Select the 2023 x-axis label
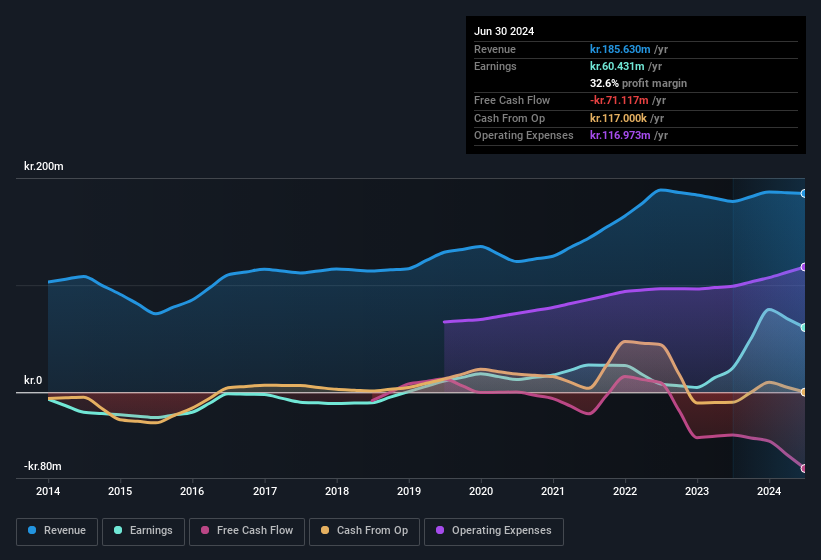Screen dimensions: 821x560 pyautogui.click(x=697, y=491)
